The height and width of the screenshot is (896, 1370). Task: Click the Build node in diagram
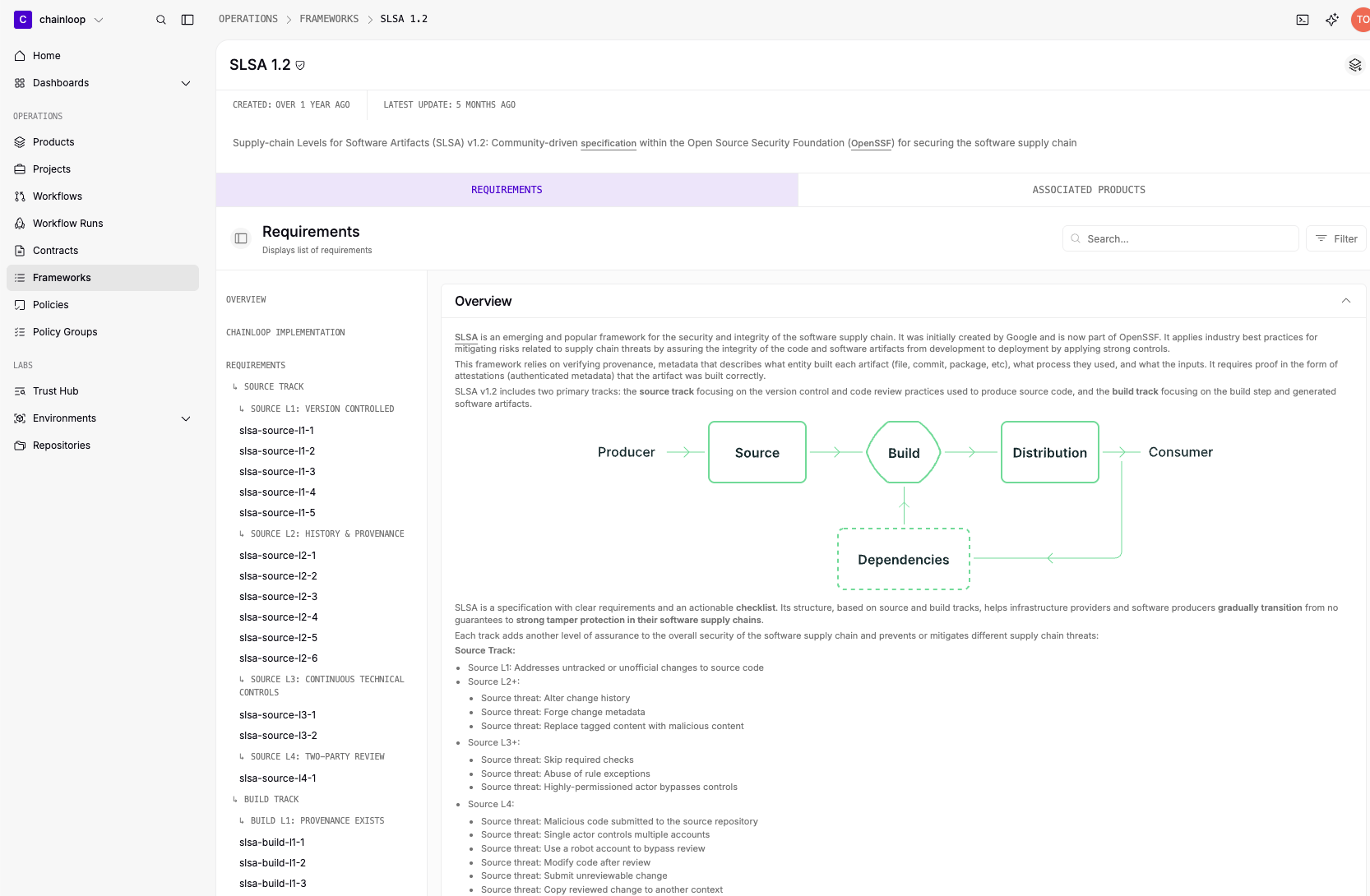tap(904, 452)
